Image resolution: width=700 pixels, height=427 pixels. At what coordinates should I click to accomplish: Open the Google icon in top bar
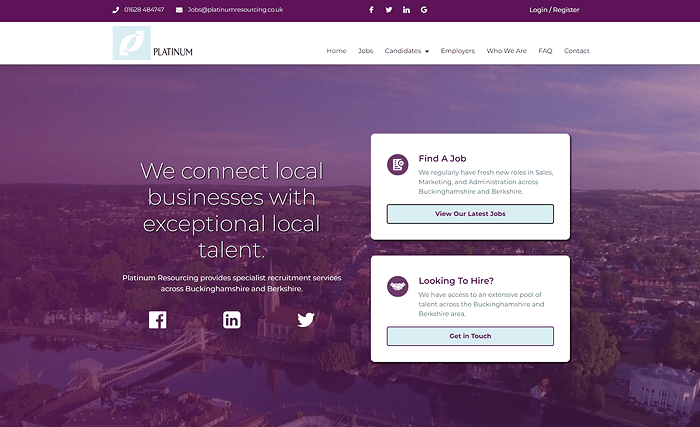click(x=424, y=10)
